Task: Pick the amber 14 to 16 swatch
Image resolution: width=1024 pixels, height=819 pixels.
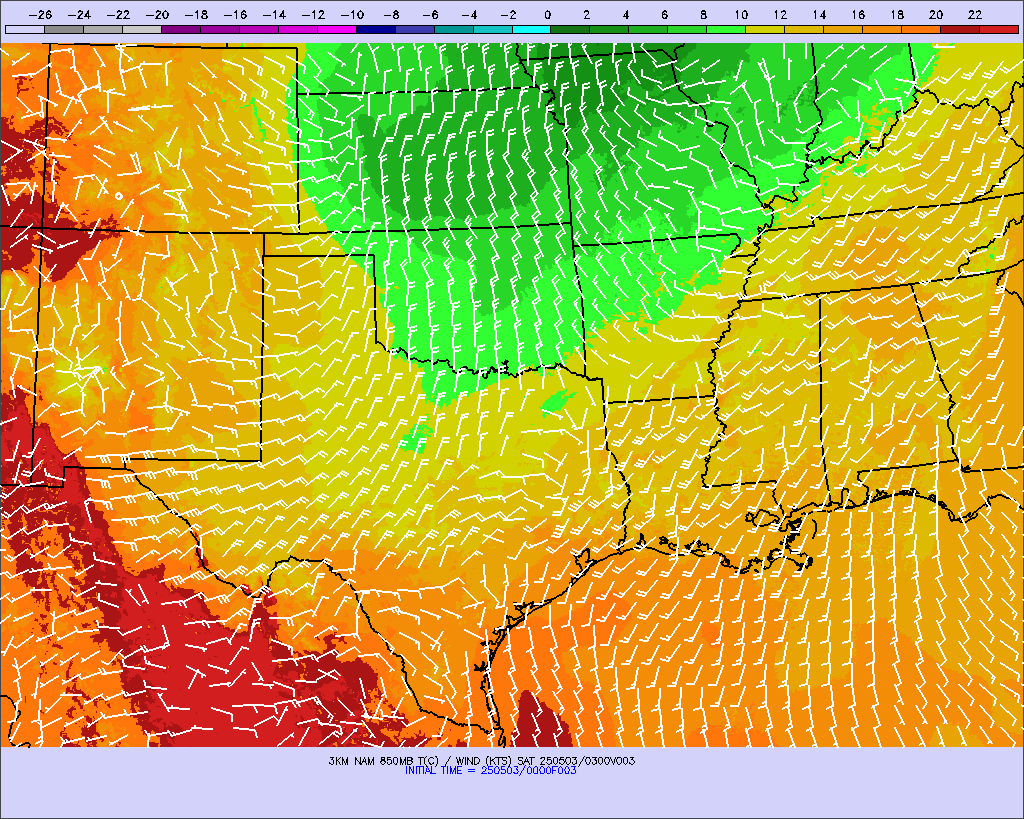Action: (x=843, y=29)
